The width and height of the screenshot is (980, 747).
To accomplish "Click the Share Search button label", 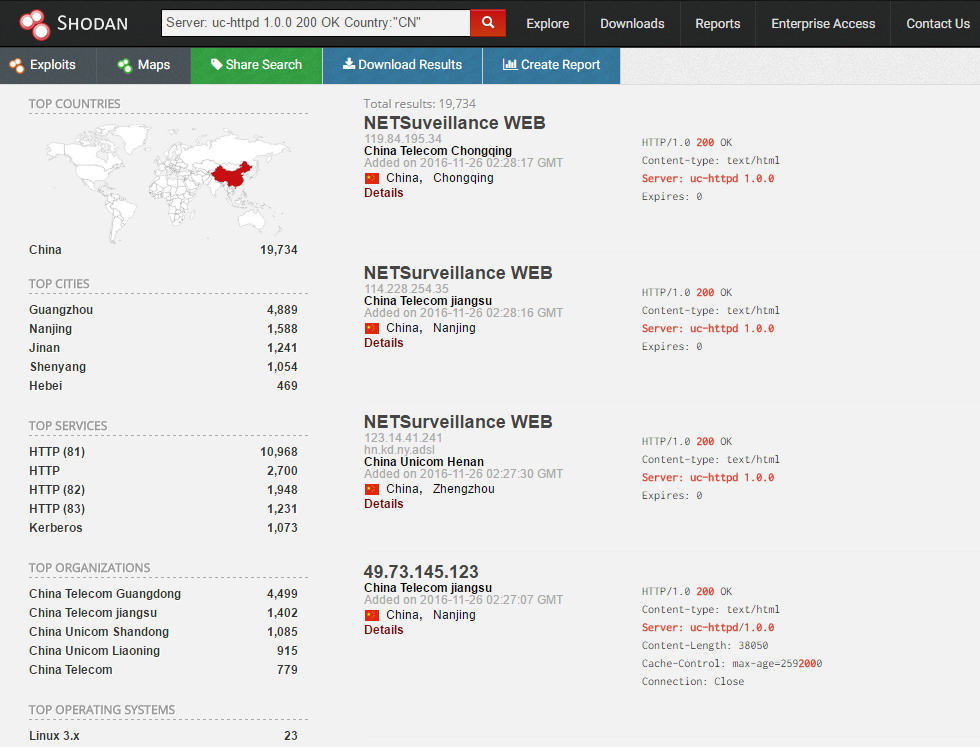I will (264, 65).
